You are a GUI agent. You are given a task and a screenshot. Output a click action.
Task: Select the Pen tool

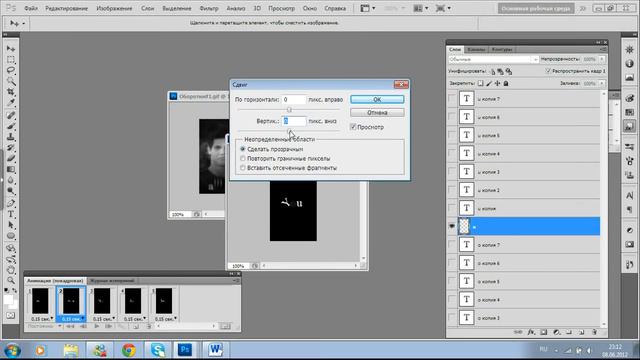click(11, 203)
